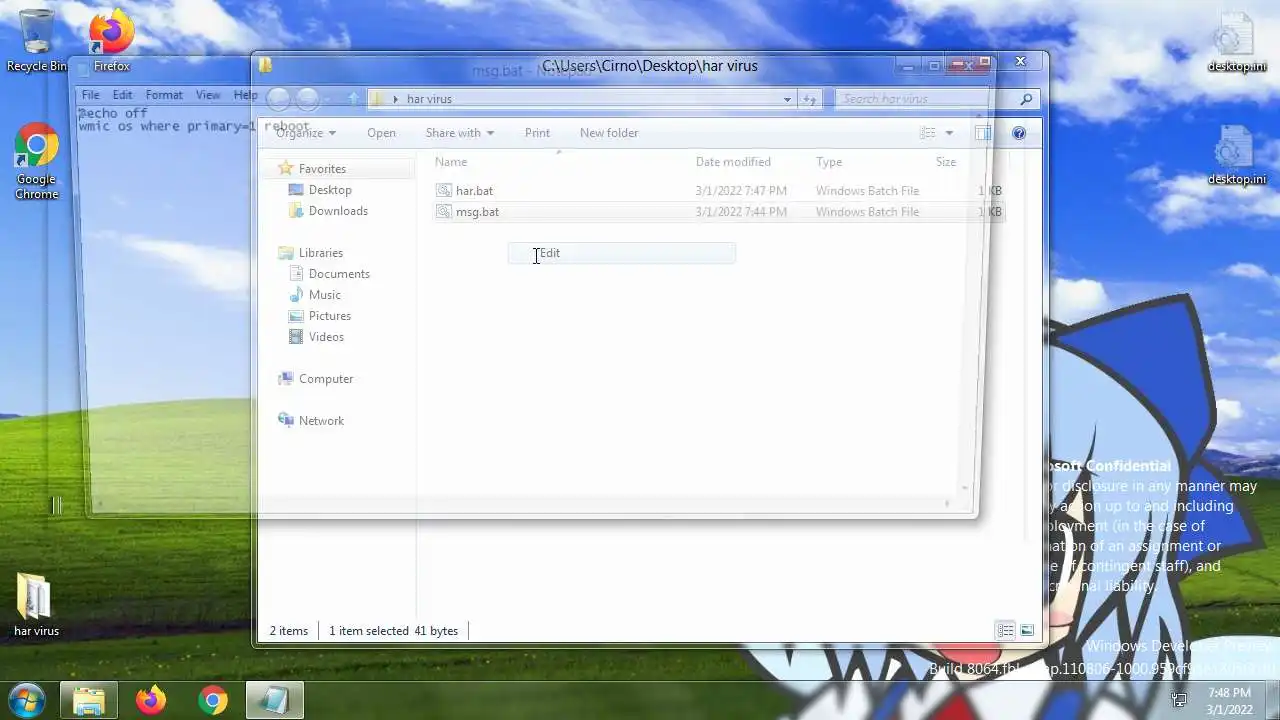
Task: Click the Explorer back navigation button
Action: pyautogui.click(x=279, y=98)
